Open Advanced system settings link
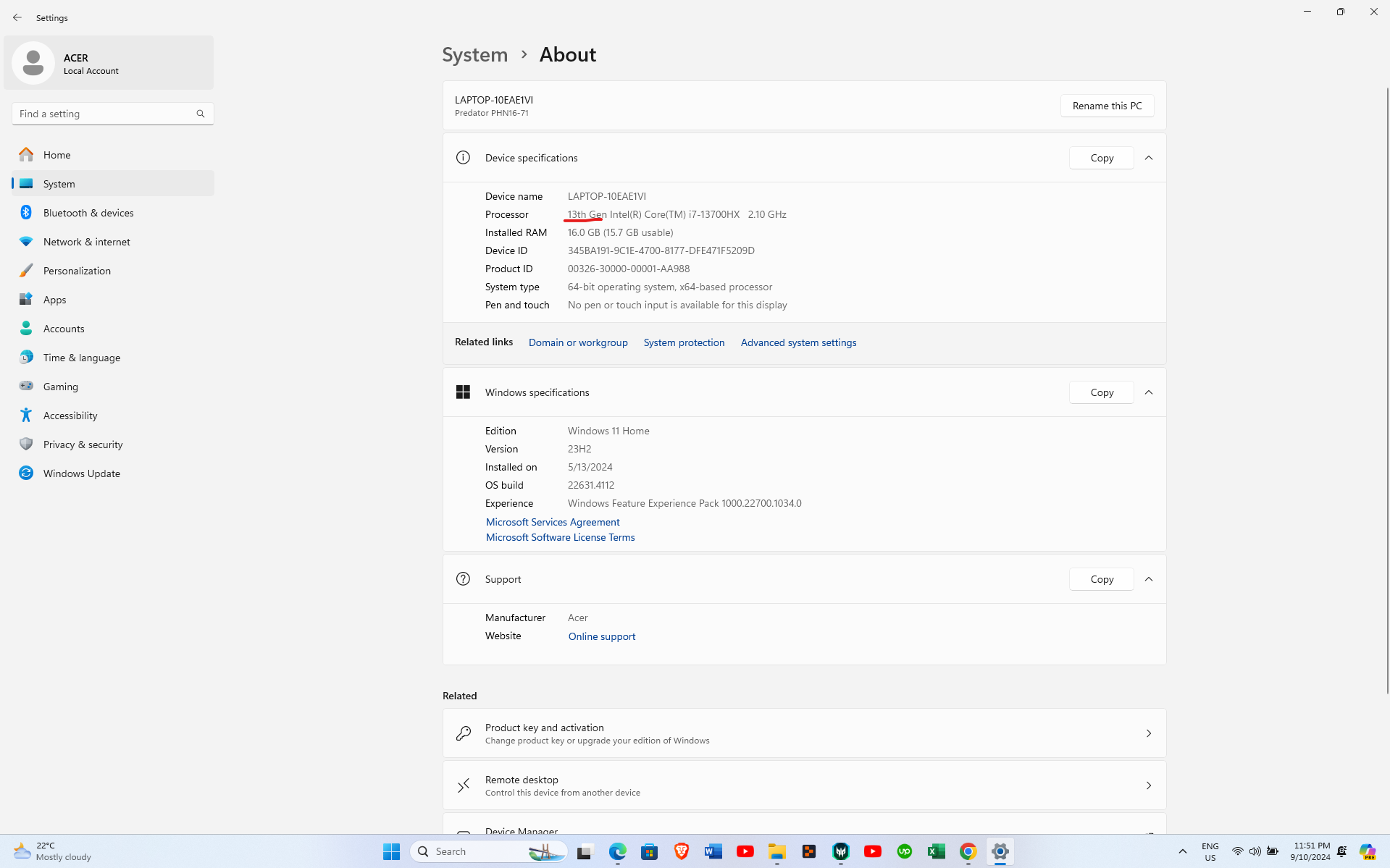 798,342
